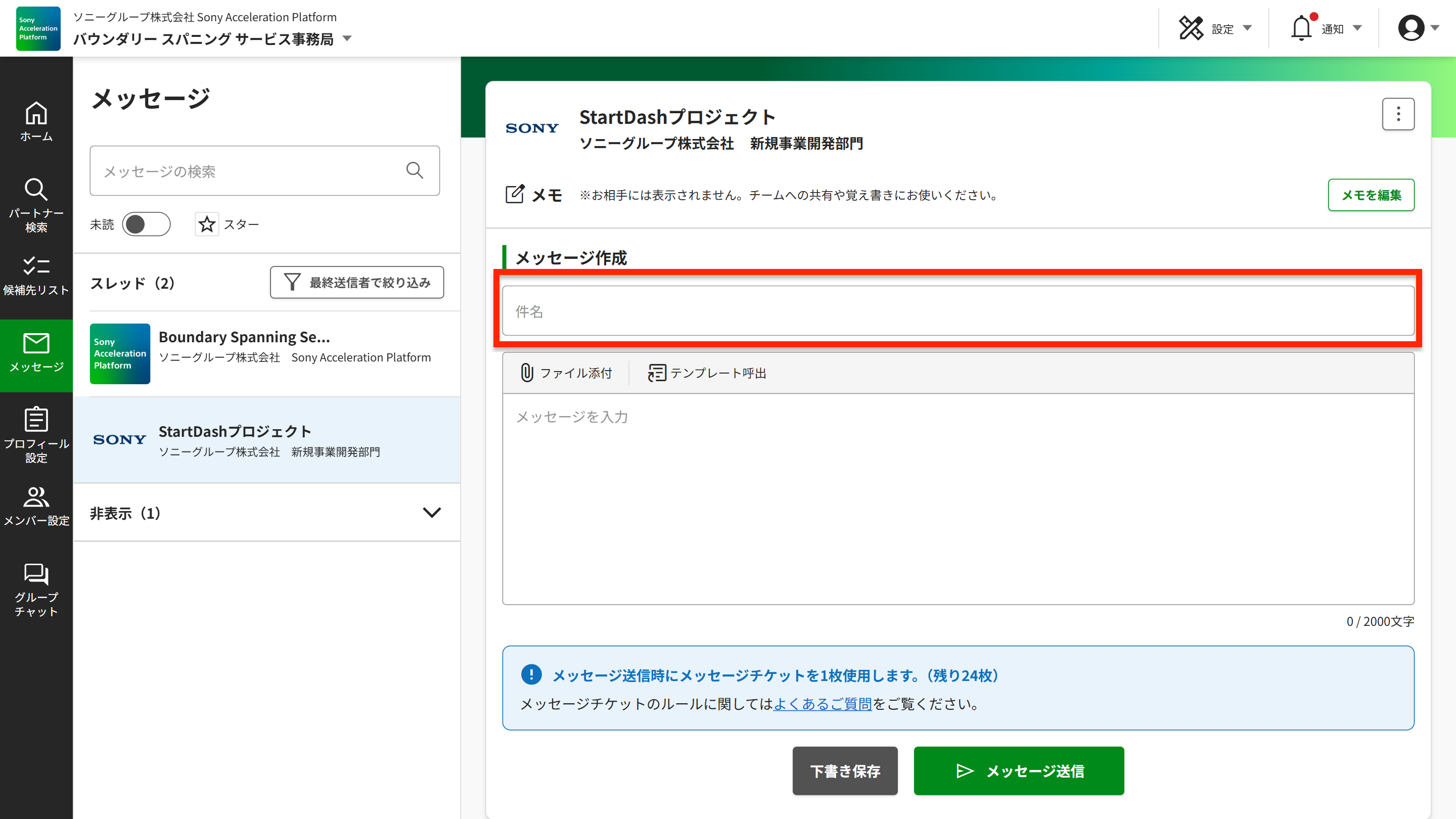
Task: Click the Home icon in sidebar
Action: tap(36, 114)
